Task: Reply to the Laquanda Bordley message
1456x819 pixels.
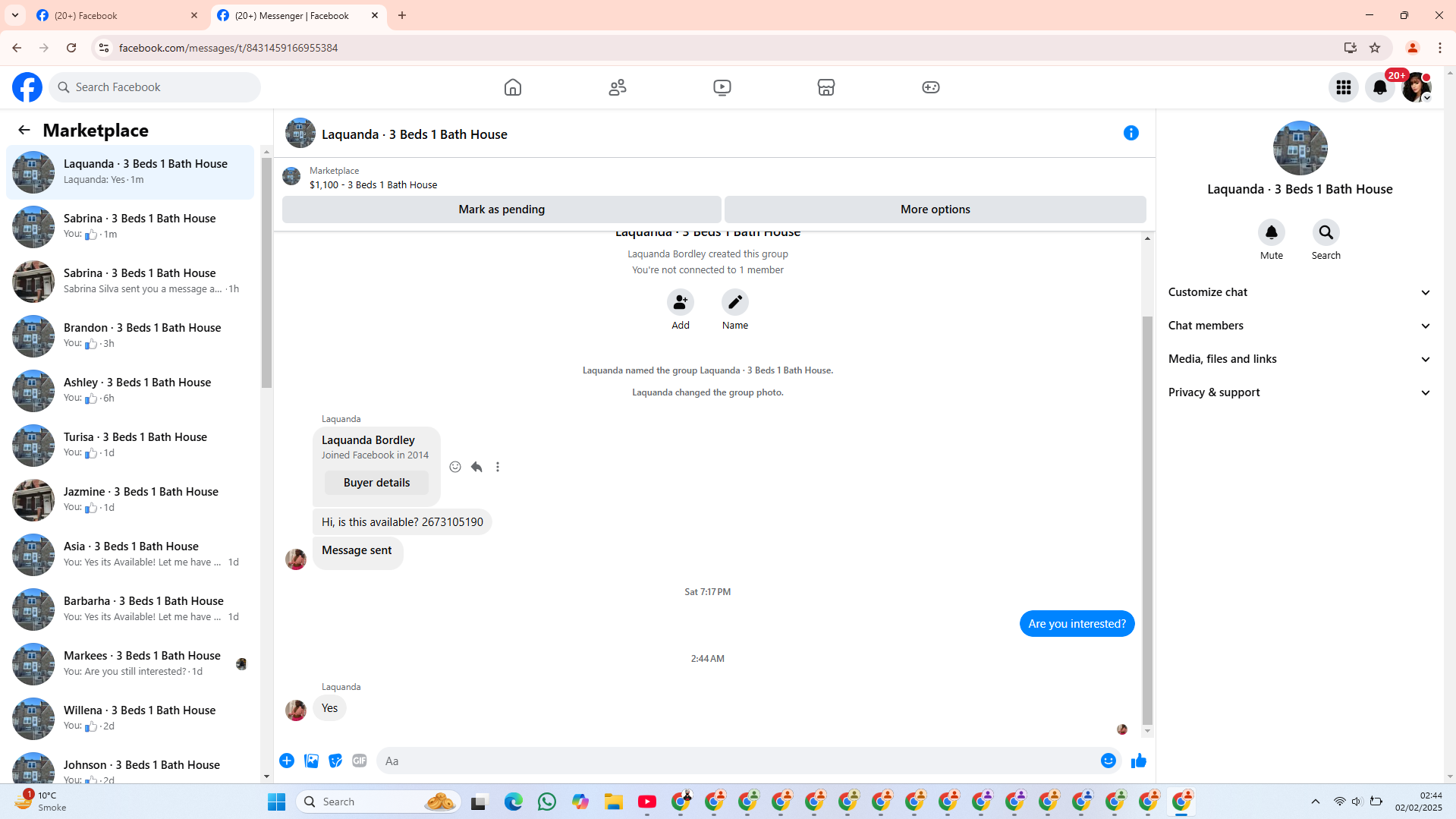Action: click(x=476, y=467)
